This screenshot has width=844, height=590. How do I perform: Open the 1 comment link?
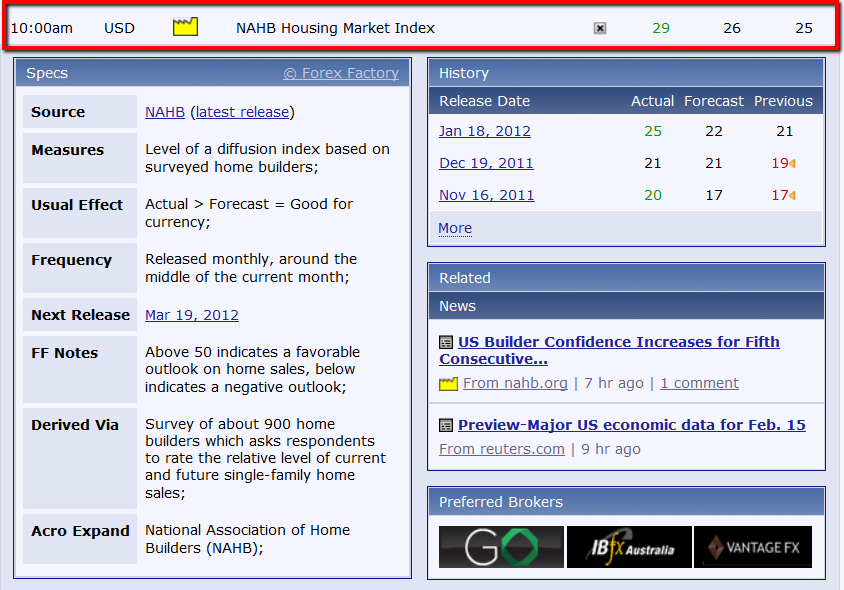699,383
